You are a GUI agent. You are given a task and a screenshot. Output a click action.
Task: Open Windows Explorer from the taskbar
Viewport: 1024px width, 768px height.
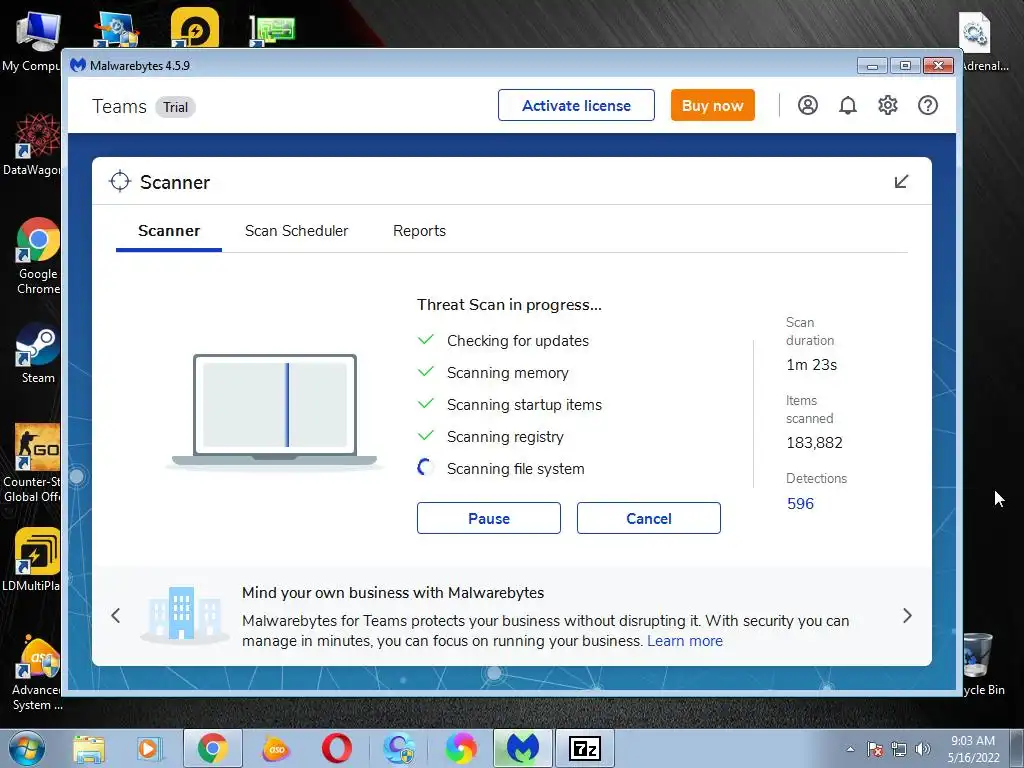(89, 749)
